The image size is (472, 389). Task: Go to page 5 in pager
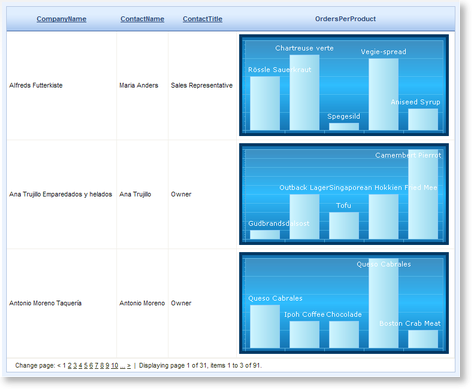point(86,366)
